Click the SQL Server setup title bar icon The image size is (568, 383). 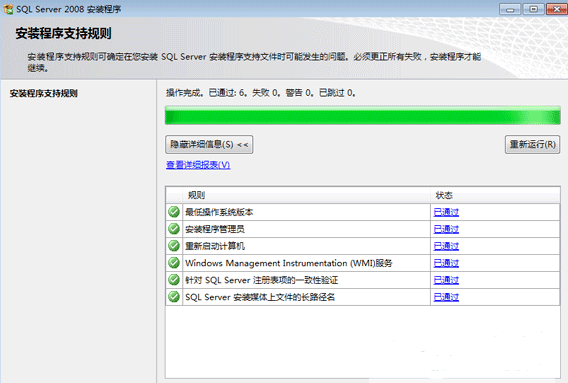[8, 9]
